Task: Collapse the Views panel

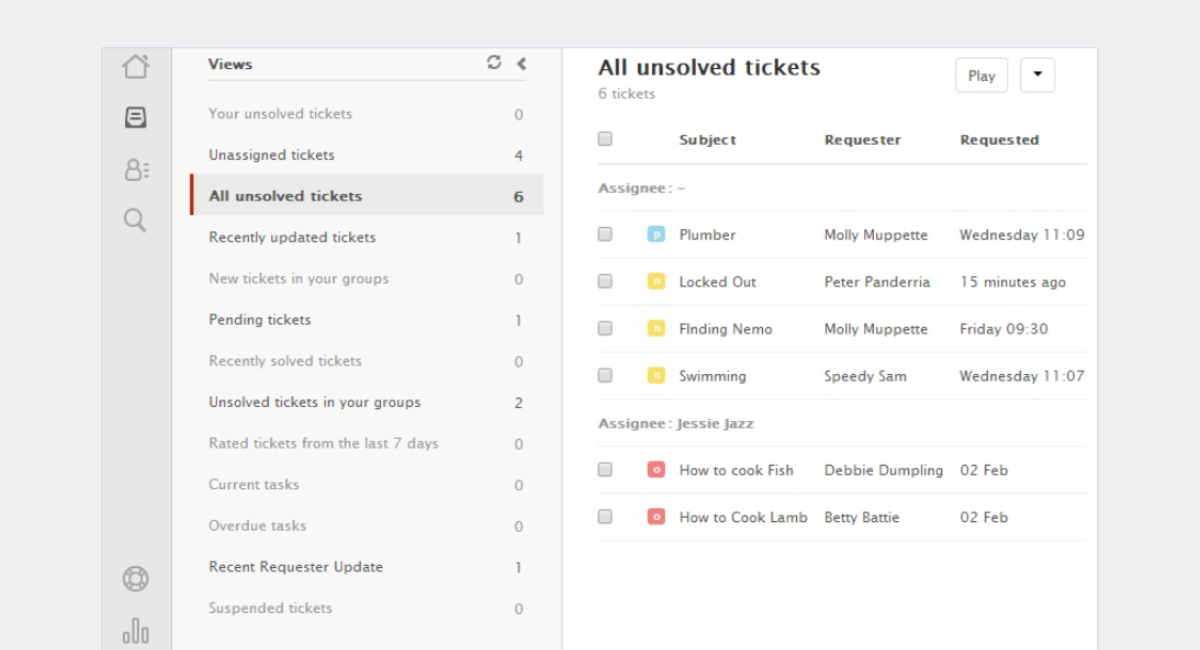Action: pos(521,64)
